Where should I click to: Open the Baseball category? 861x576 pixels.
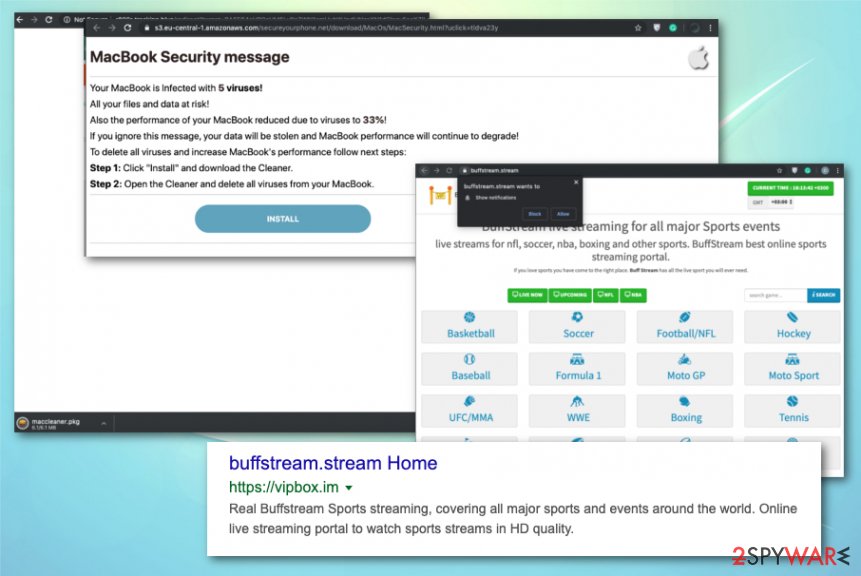tap(469, 368)
